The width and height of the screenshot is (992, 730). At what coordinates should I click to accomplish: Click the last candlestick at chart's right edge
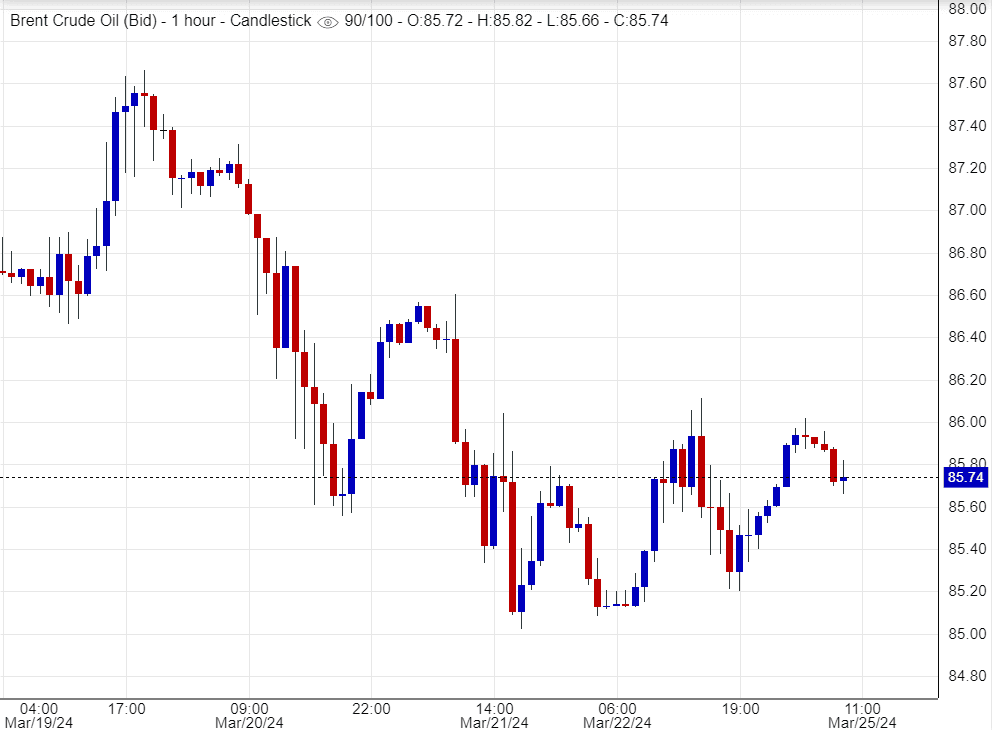tap(843, 479)
